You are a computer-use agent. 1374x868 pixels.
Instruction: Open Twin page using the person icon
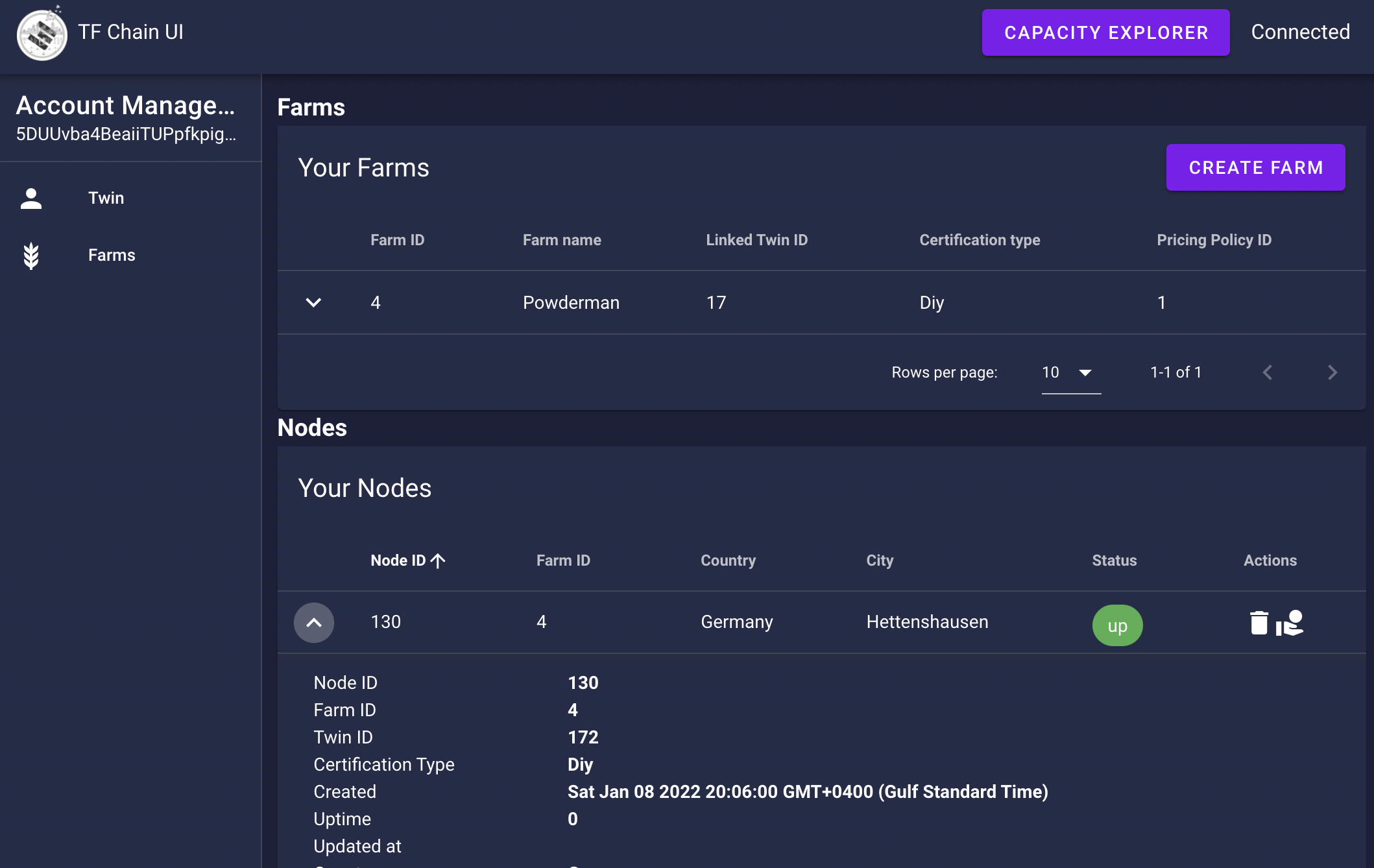point(32,198)
